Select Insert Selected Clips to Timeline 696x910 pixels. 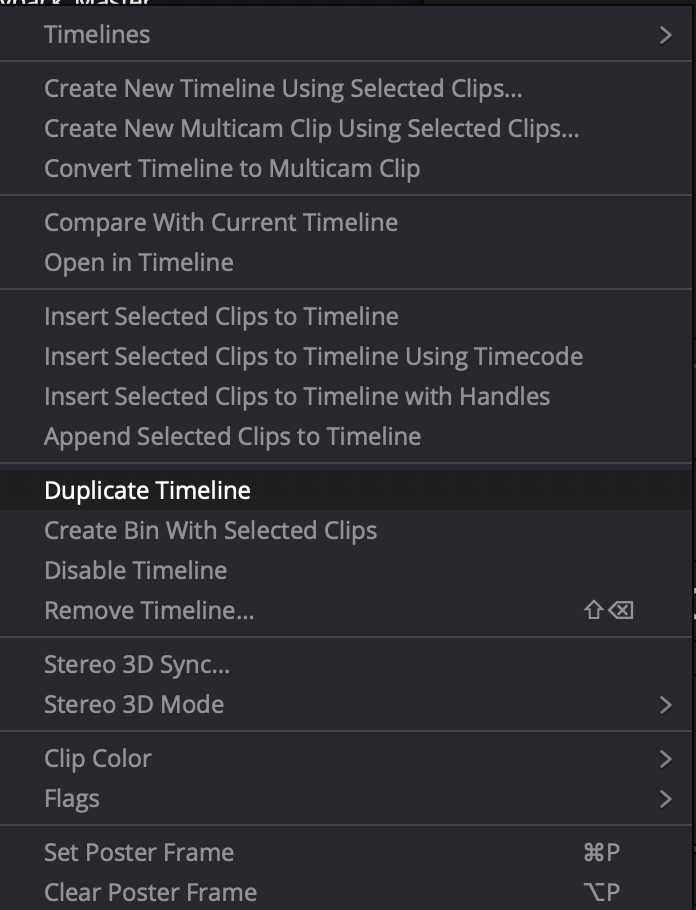coord(346,317)
